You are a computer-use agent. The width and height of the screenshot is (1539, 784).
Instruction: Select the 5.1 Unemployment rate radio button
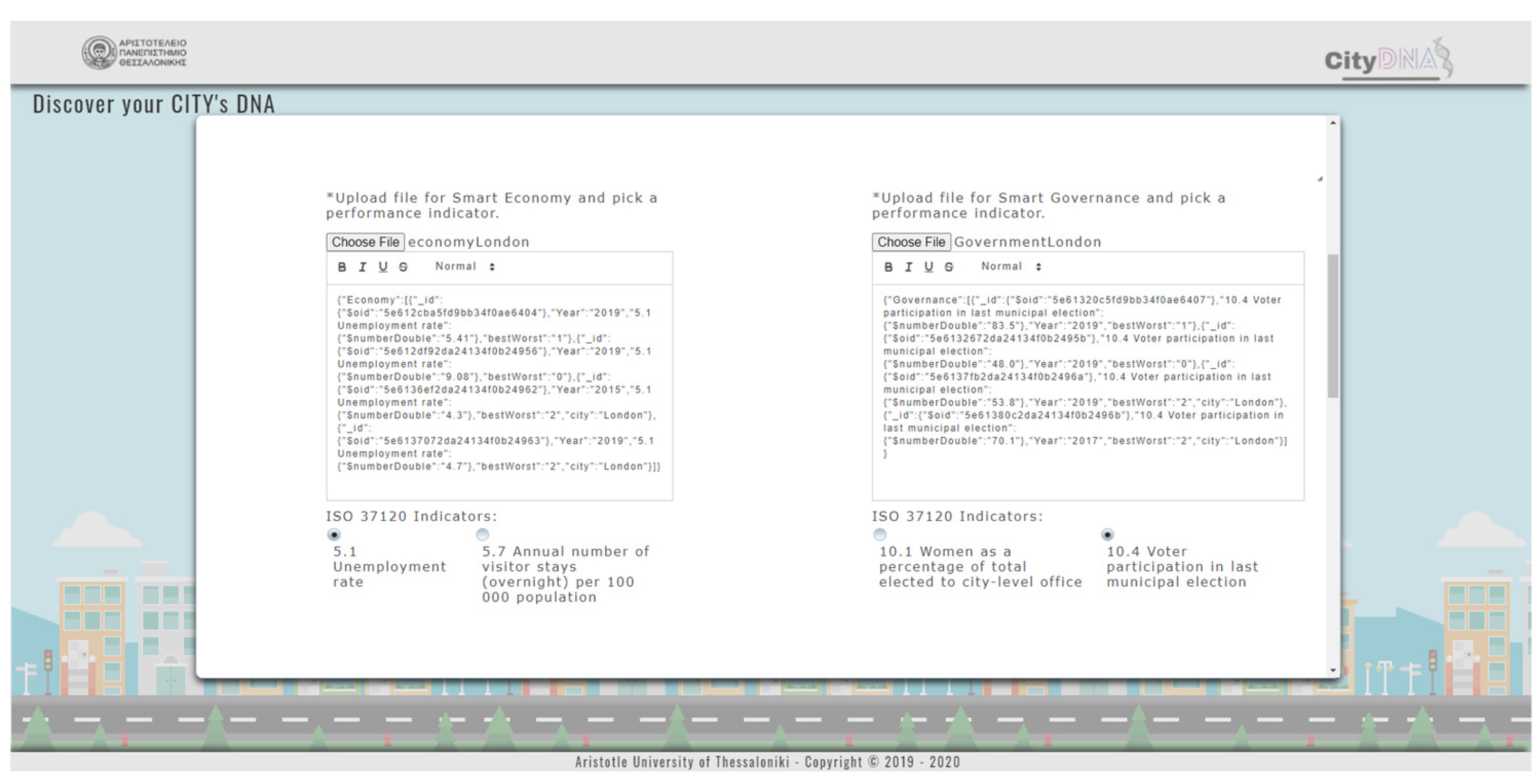click(334, 534)
